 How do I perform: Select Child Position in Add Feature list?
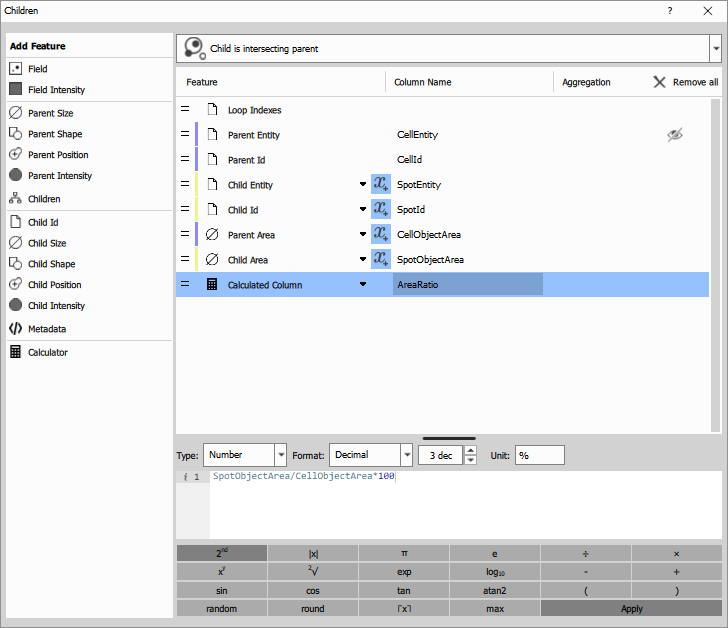pos(54,285)
